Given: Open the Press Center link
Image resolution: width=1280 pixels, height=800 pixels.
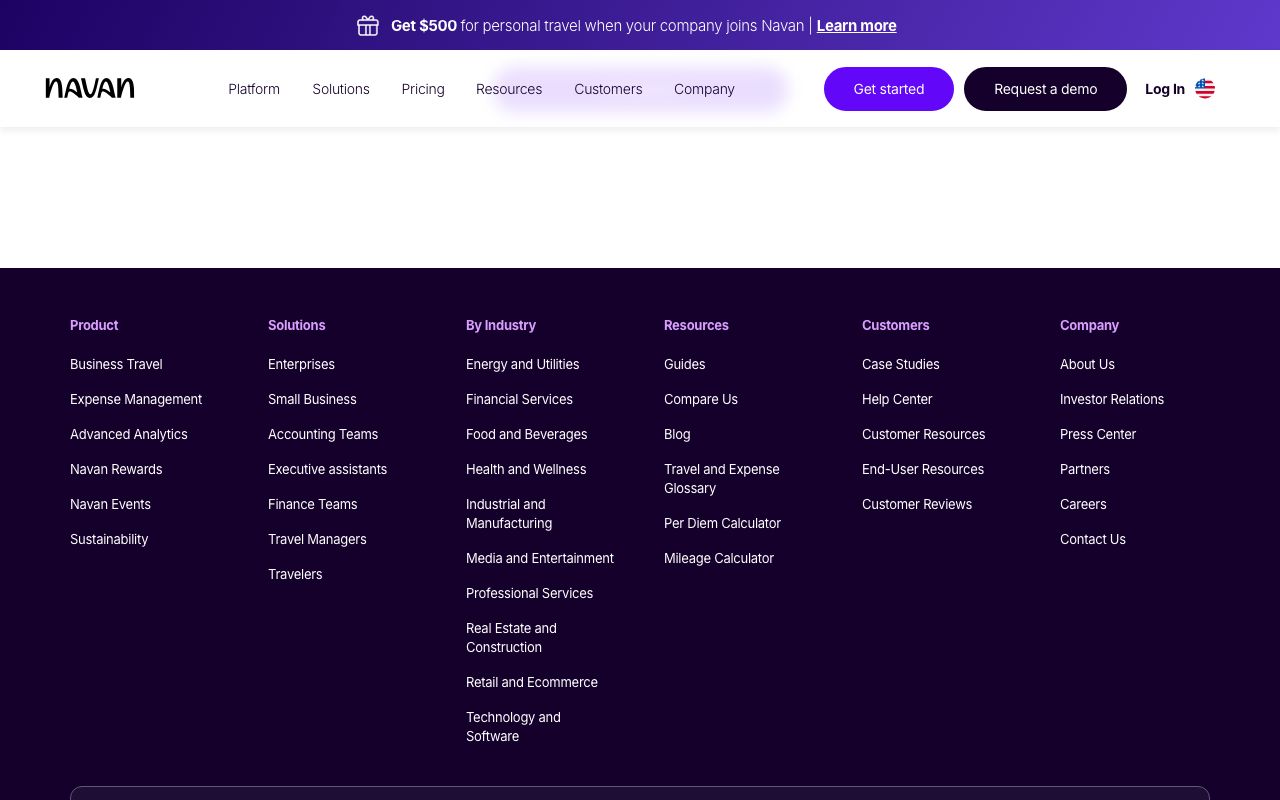Looking at the screenshot, I should 1098,435.
